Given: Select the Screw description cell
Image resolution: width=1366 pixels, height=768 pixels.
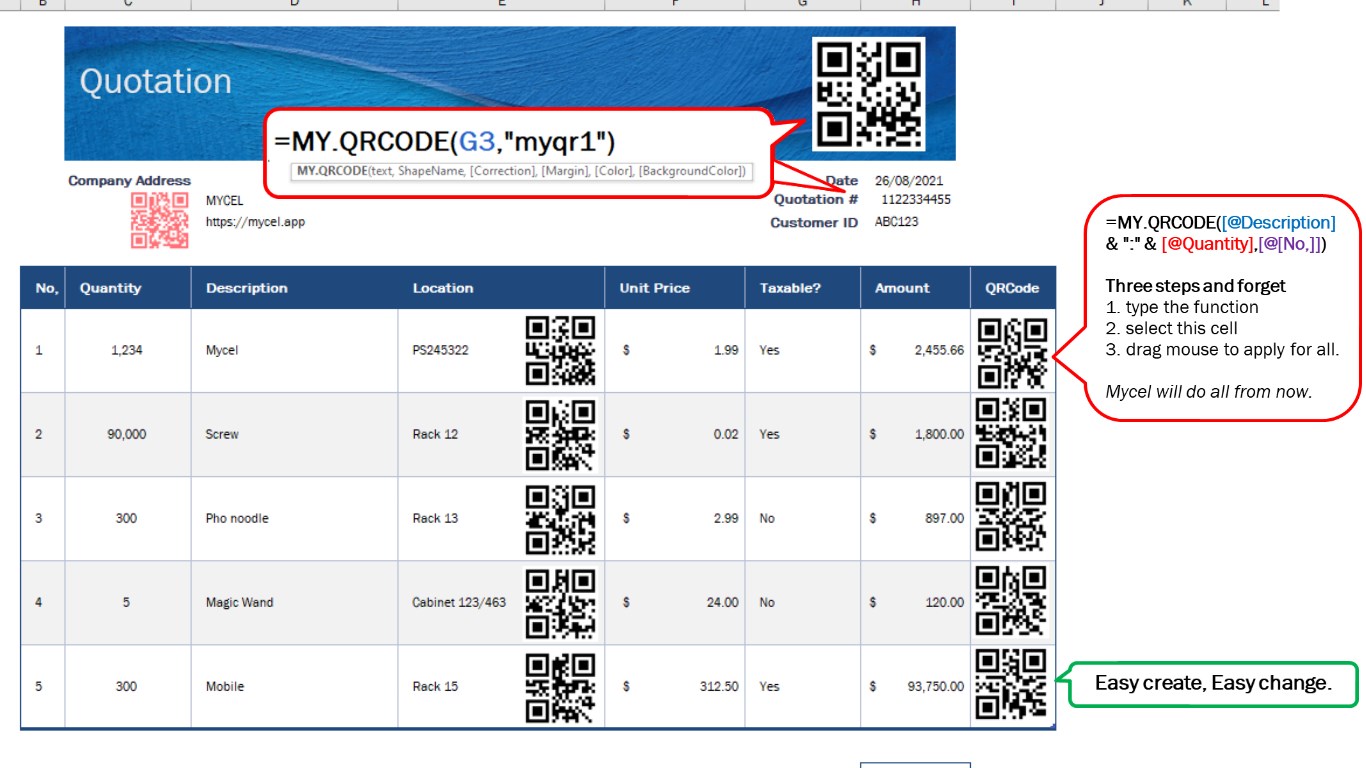Looking at the screenshot, I should point(294,435).
